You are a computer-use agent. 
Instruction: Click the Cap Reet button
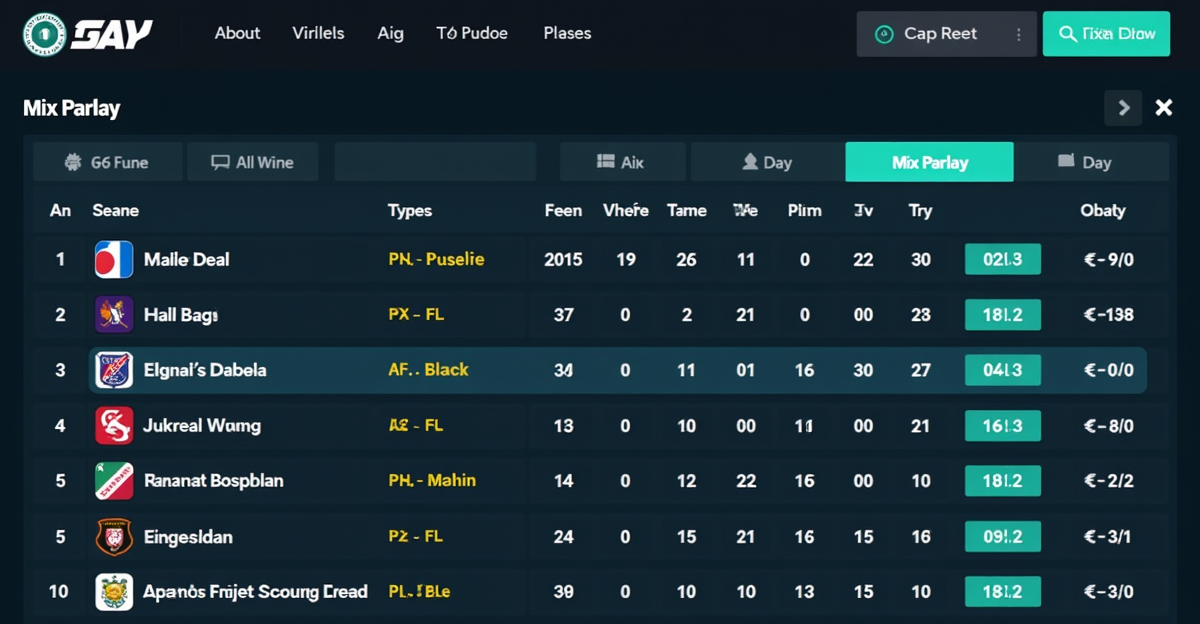(x=946, y=34)
